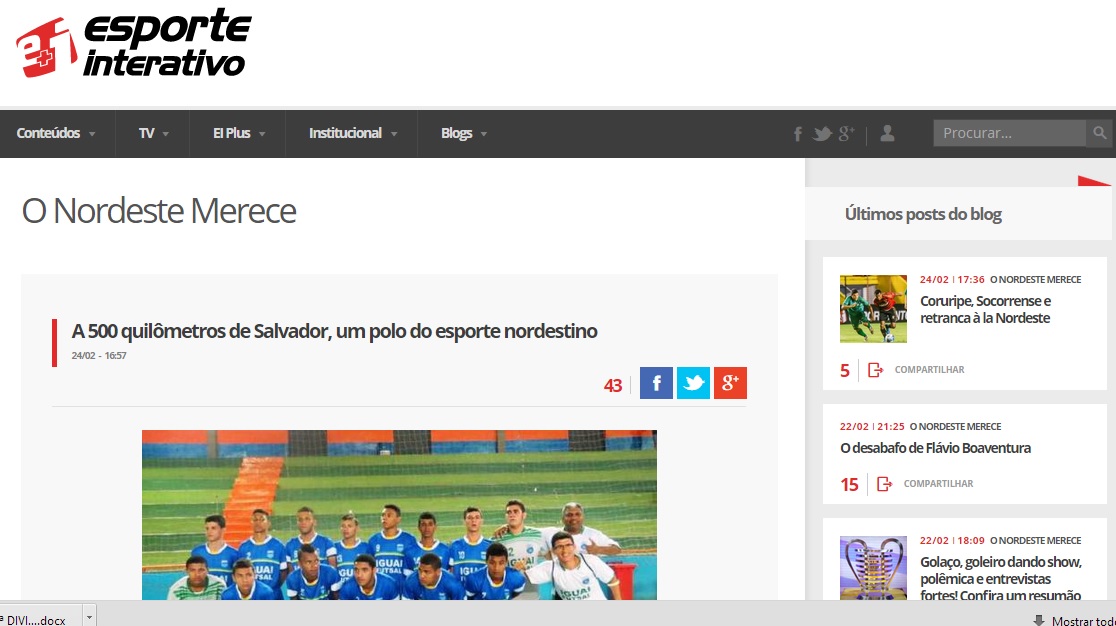
Task: Click in the Procurar search field
Action: point(1009,133)
